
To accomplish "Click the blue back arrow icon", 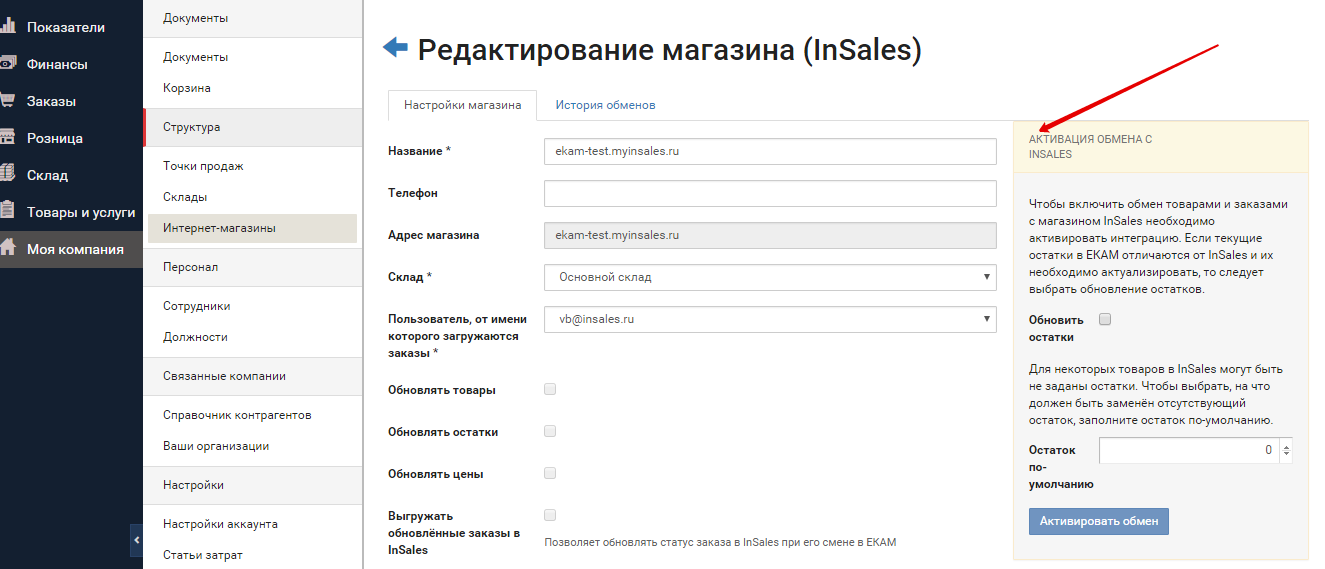I will [x=396, y=47].
